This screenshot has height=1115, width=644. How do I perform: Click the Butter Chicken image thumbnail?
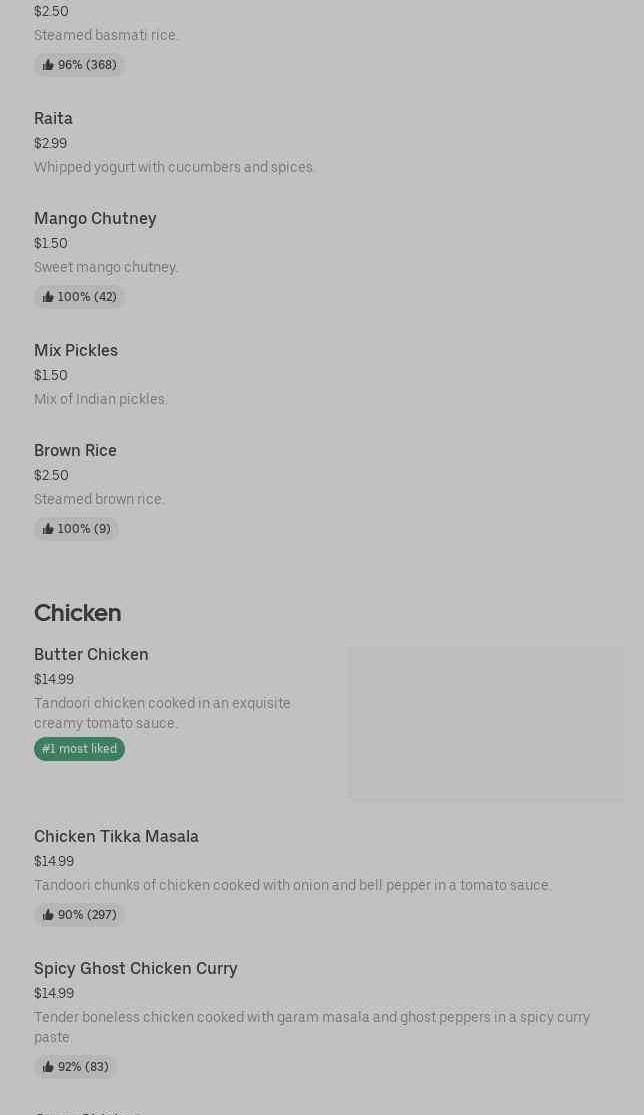485,723
